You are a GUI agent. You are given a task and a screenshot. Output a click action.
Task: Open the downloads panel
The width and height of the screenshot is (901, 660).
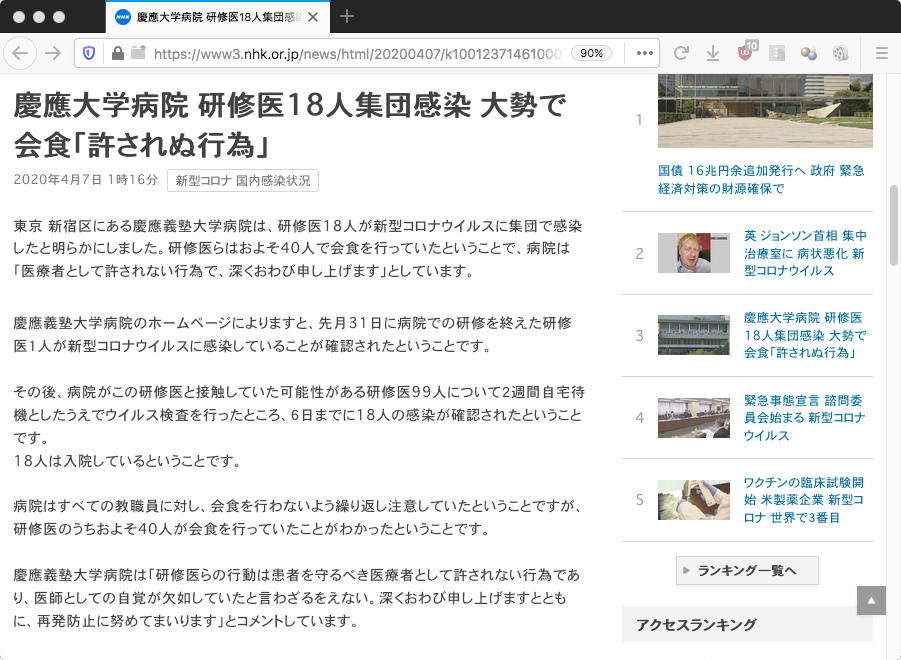pyautogui.click(x=713, y=53)
